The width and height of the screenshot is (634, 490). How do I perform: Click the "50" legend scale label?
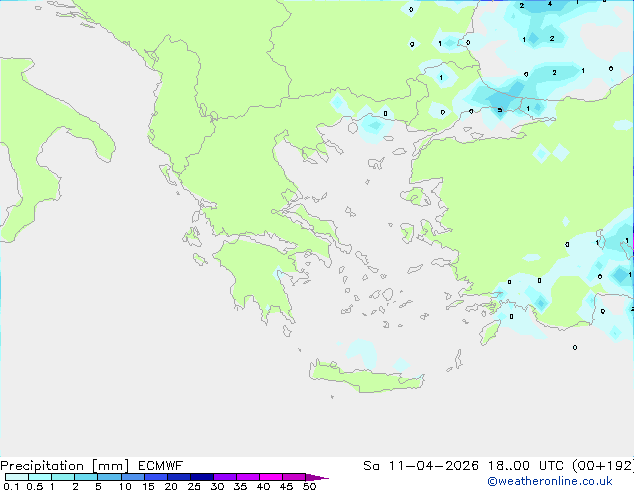309,486
